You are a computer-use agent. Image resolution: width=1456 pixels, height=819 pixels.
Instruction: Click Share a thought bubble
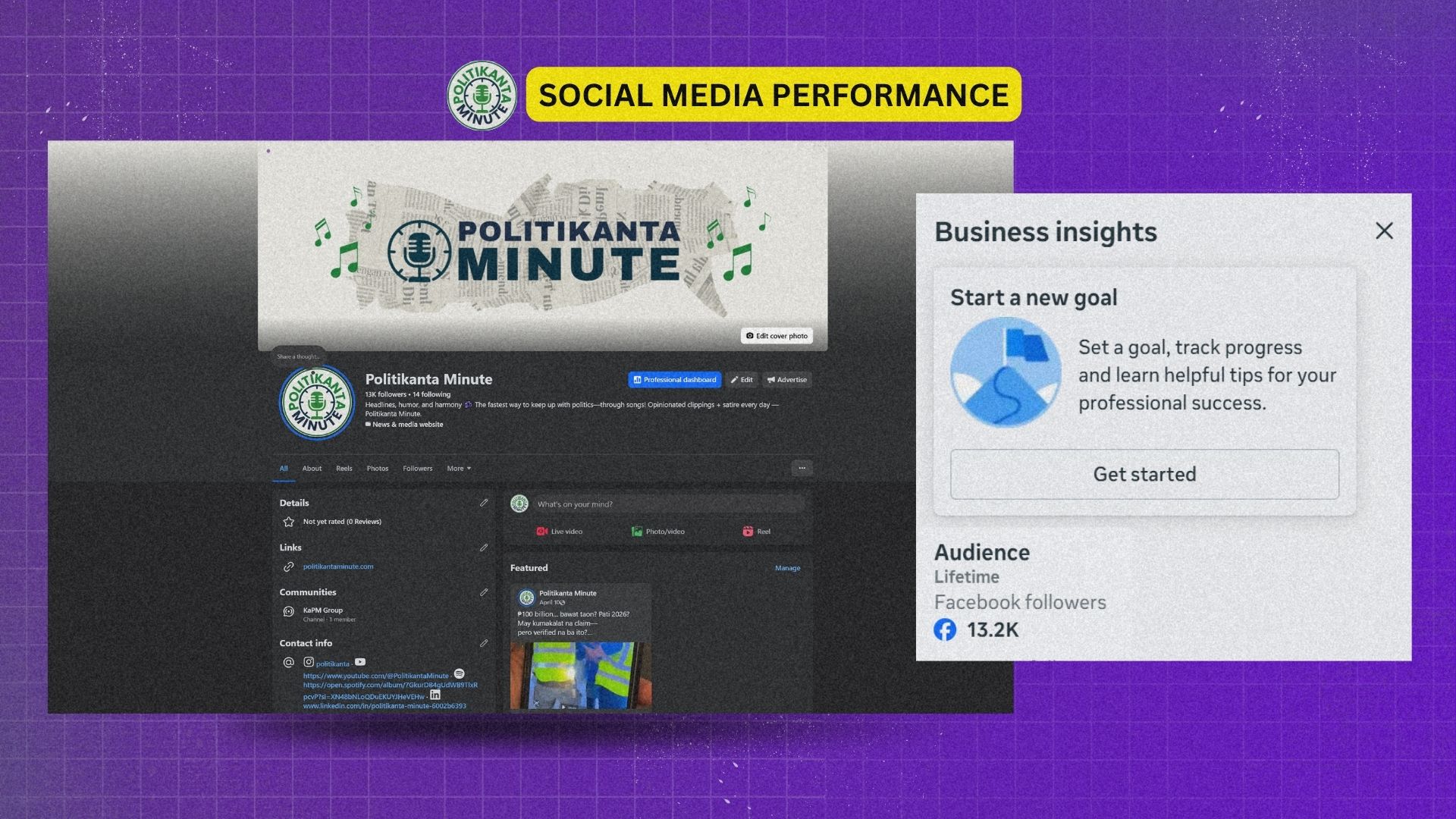(x=298, y=356)
